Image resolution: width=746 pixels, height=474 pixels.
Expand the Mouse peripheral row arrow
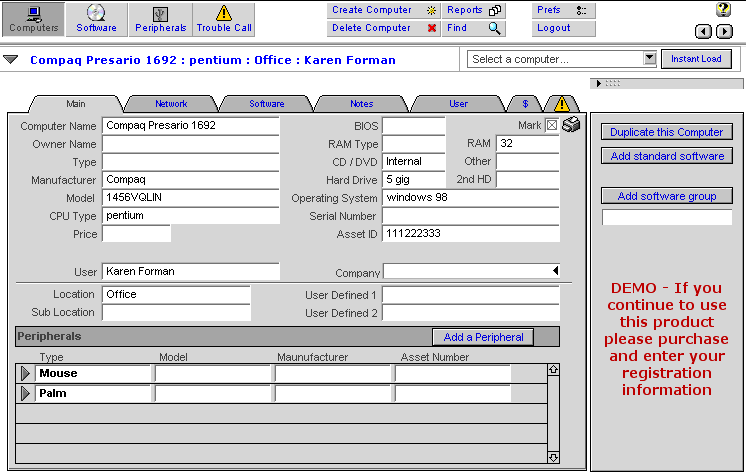point(25,374)
